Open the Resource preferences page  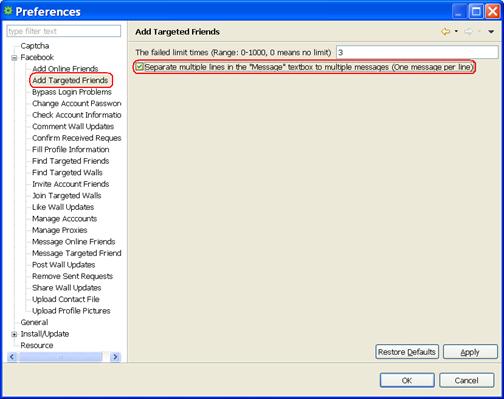pos(37,345)
